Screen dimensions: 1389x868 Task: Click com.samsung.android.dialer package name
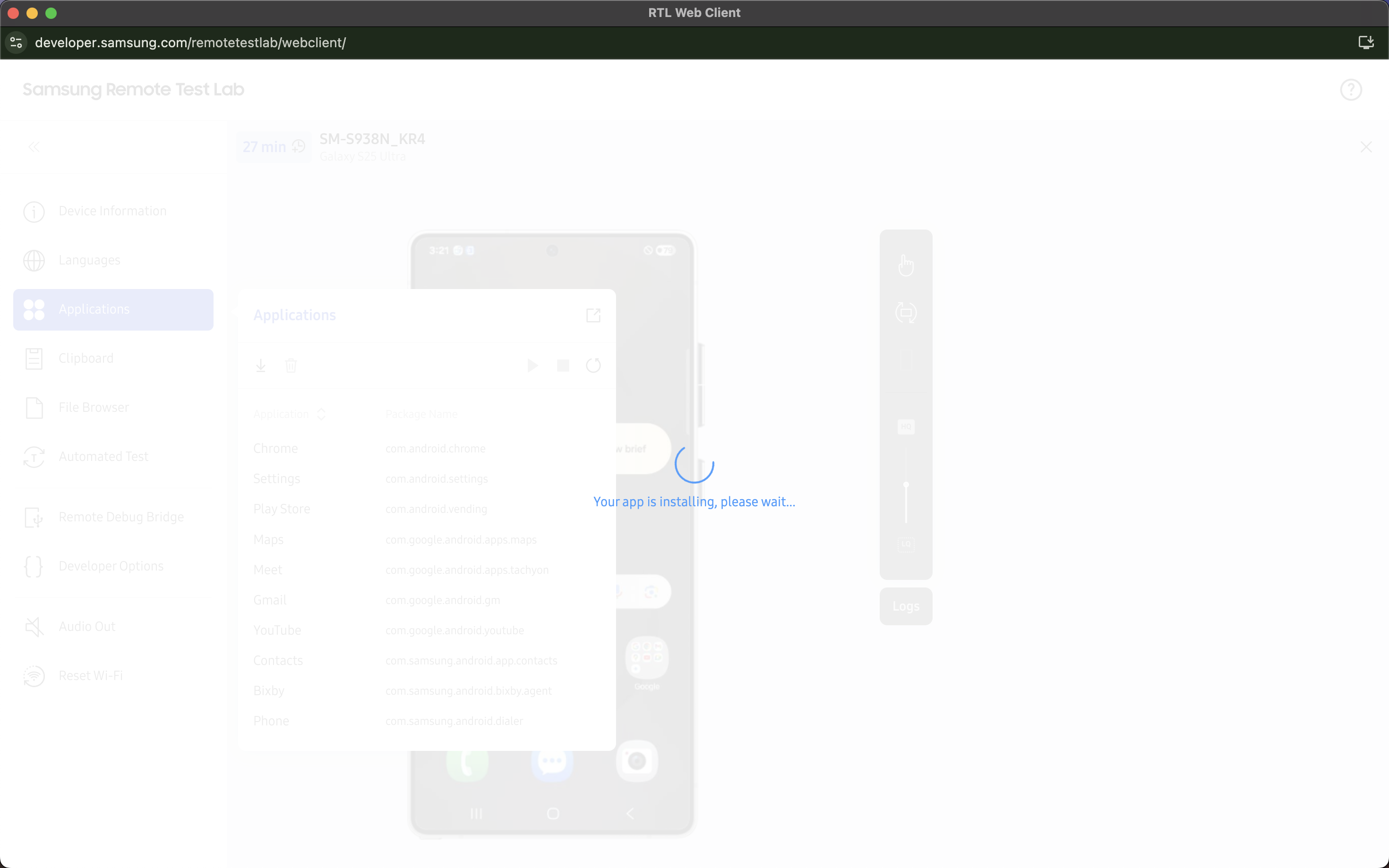tap(454, 721)
